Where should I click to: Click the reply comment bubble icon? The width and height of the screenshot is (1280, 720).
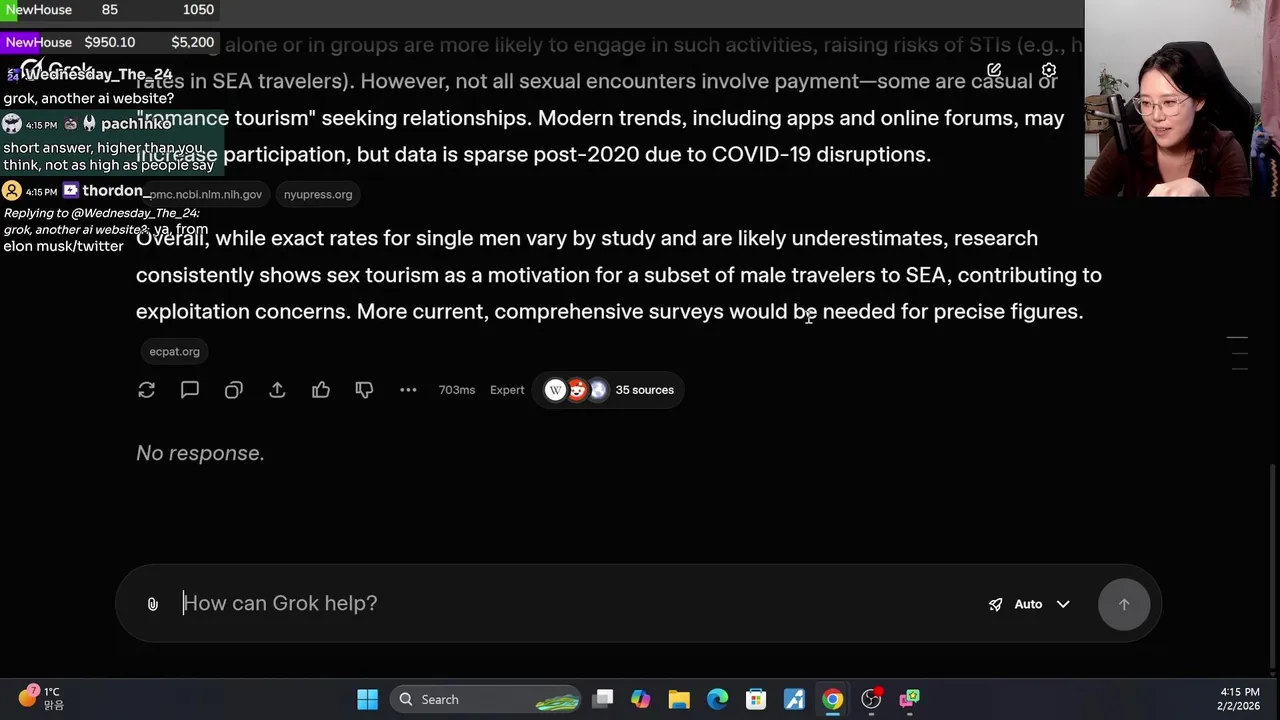click(190, 390)
